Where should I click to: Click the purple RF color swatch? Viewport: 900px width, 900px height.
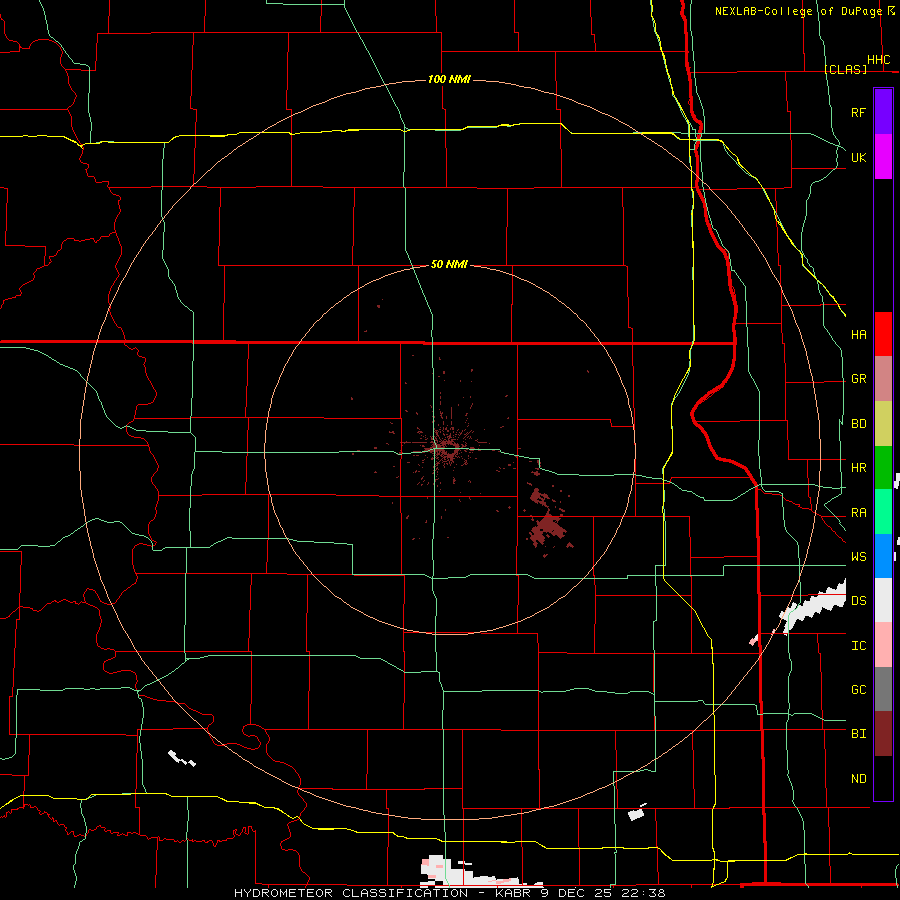[x=883, y=111]
